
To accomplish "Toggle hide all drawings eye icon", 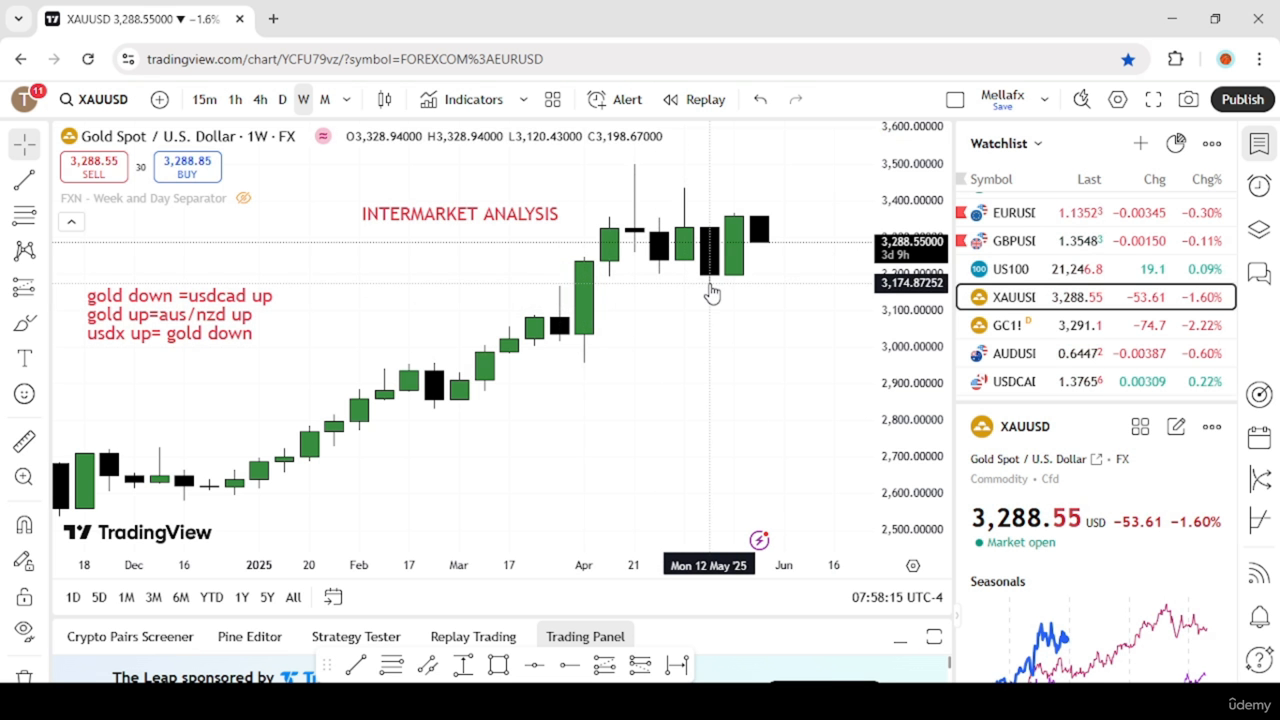I will point(25,629).
